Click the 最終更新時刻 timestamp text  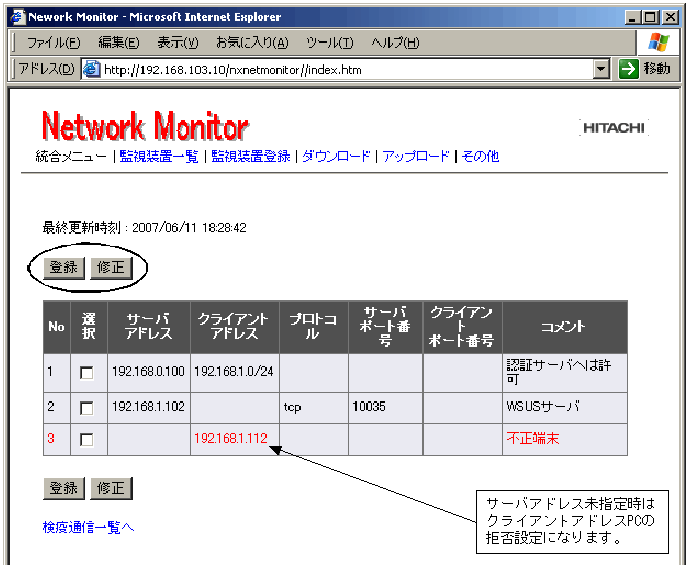pos(144,227)
